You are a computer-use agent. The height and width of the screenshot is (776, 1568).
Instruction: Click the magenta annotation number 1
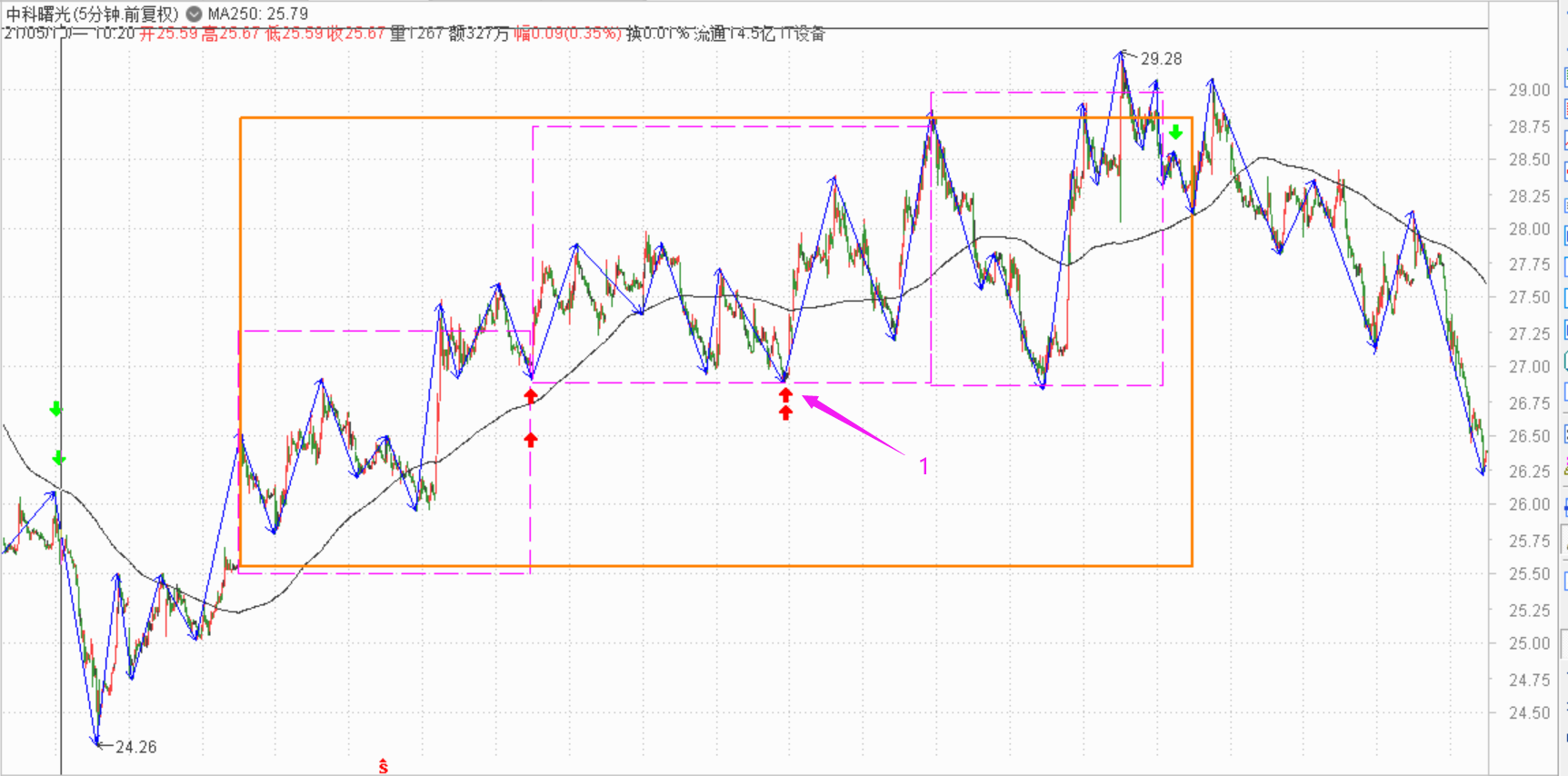point(924,466)
